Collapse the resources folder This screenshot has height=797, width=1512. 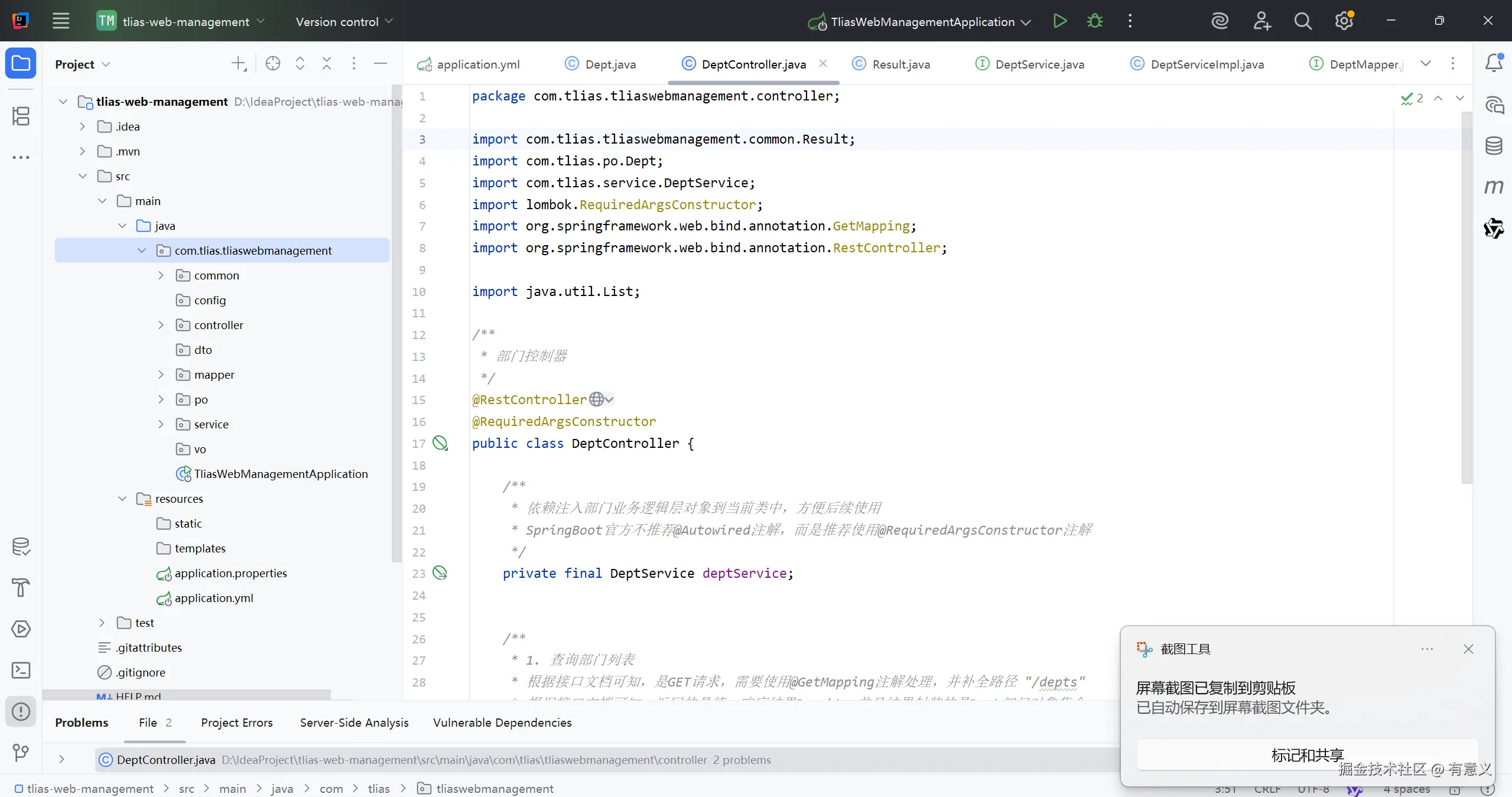coord(122,499)
